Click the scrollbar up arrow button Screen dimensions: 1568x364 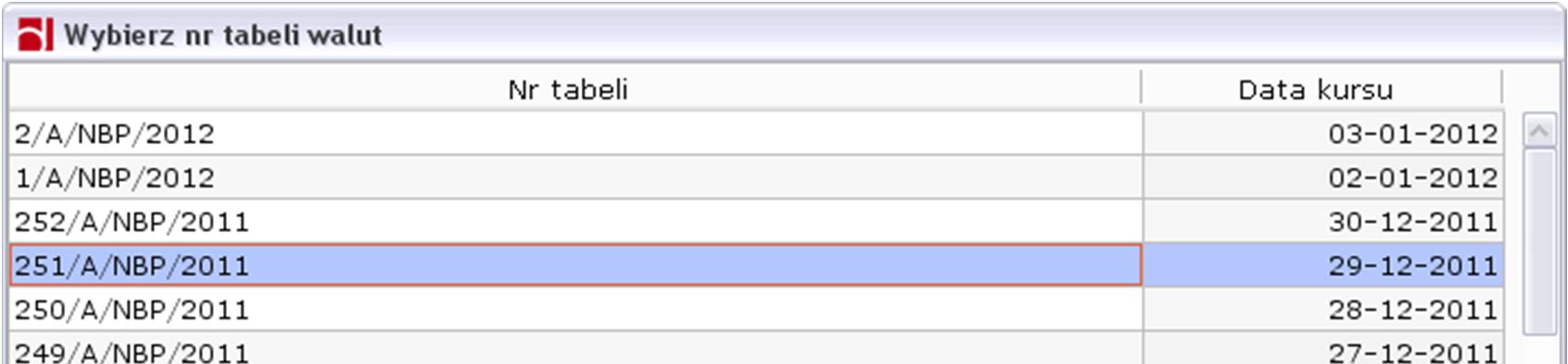pos(1539,131)
